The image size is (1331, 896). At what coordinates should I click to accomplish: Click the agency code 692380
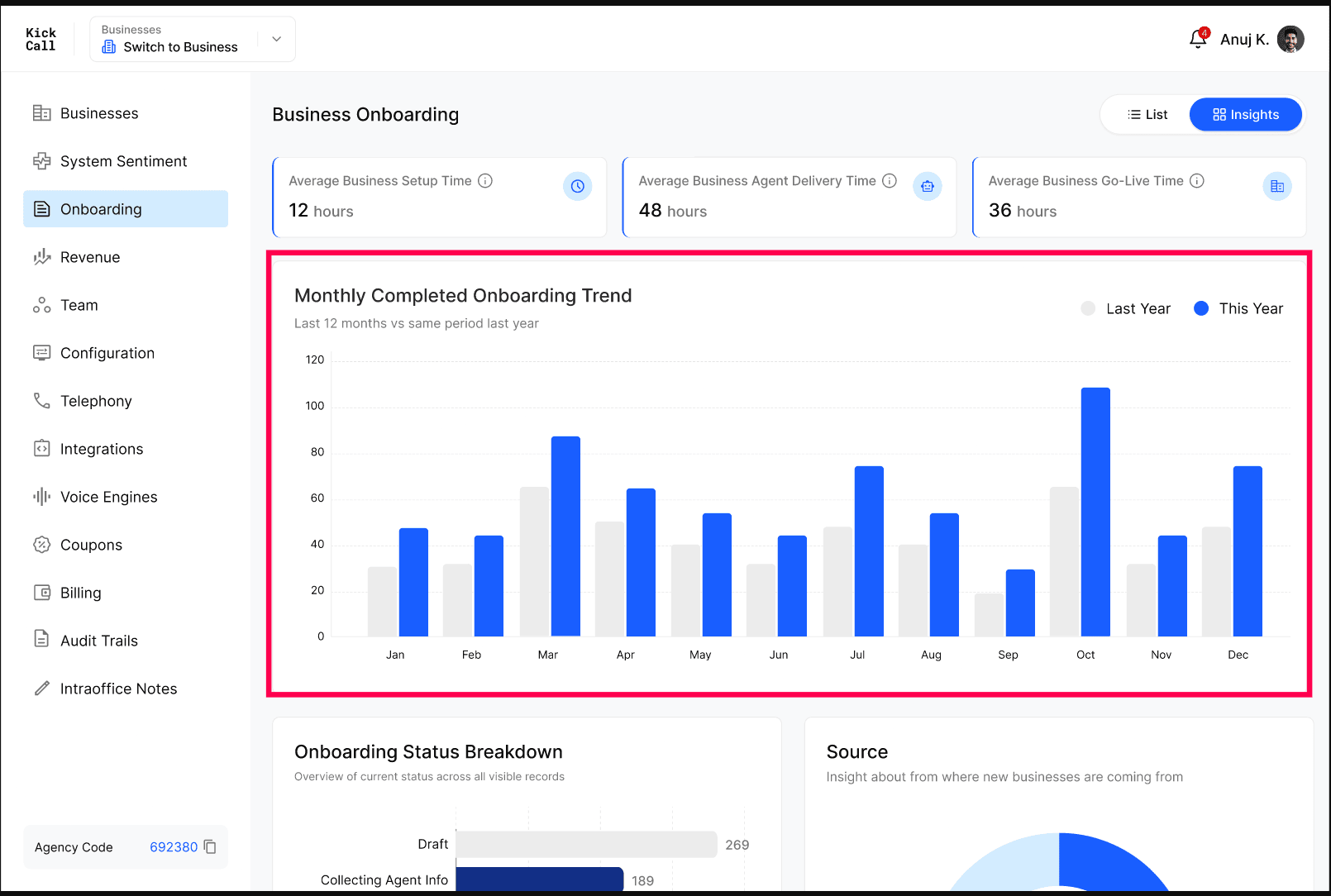tap(174, 847)
